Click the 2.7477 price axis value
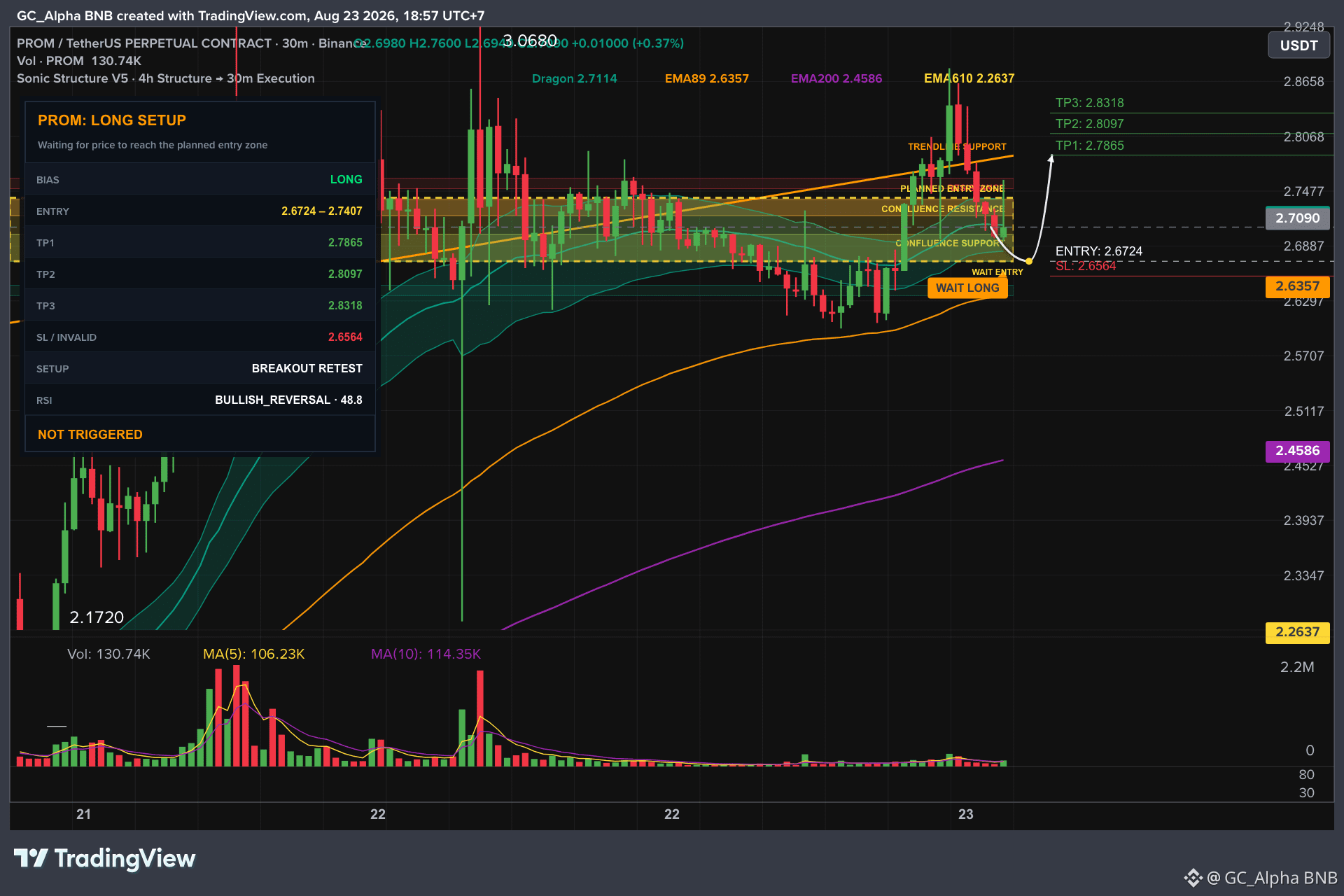Screen dimensions: 1344x896 click(x=1303, y=192)
